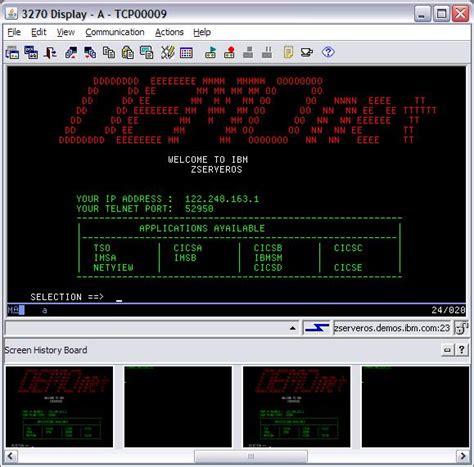The height and width of the screenshot is (467, 474).
Task: Click the Play Macro green arrow icon
Action: [211, 53]
